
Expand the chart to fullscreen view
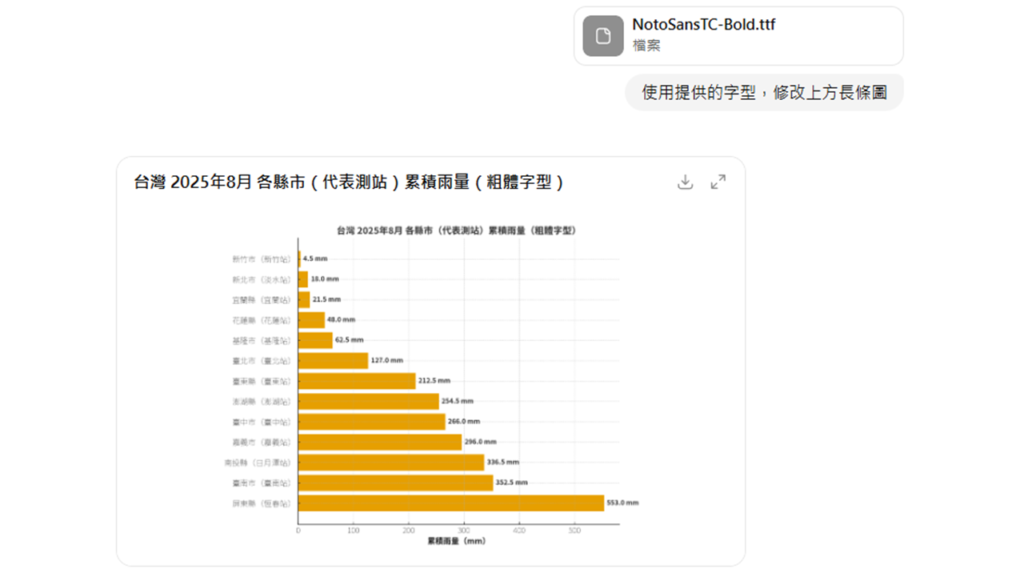point(718,182)
